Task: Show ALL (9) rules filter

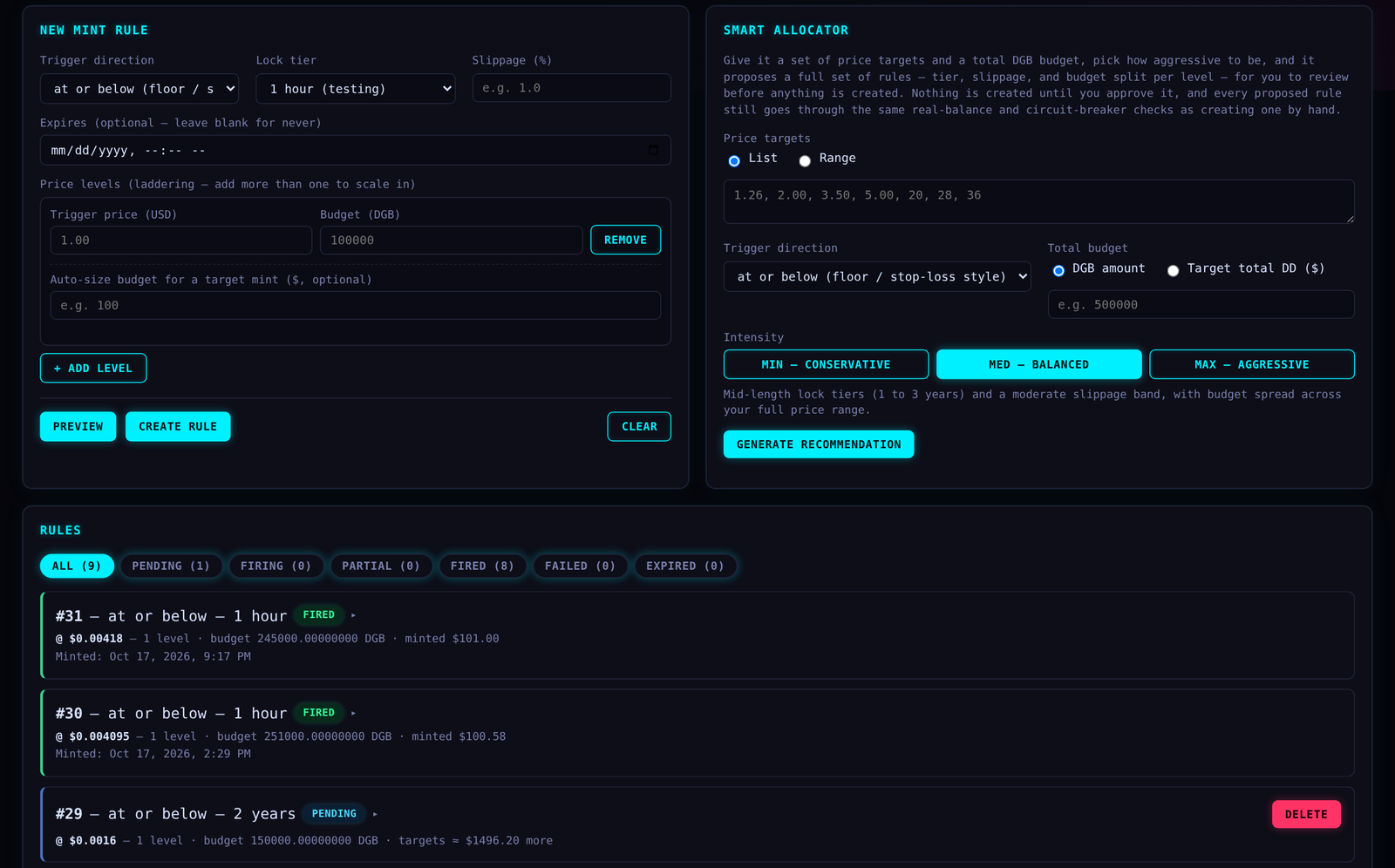Action: (77, 566)
